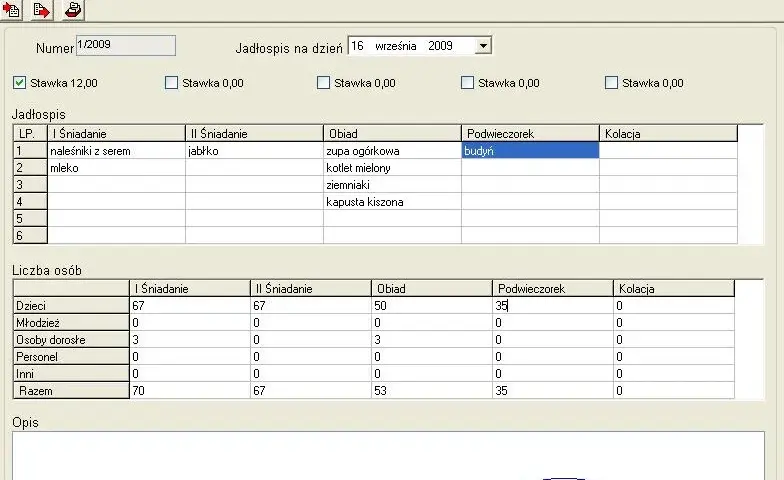Click the Numer field showing 1/2009

pos(126,46)
